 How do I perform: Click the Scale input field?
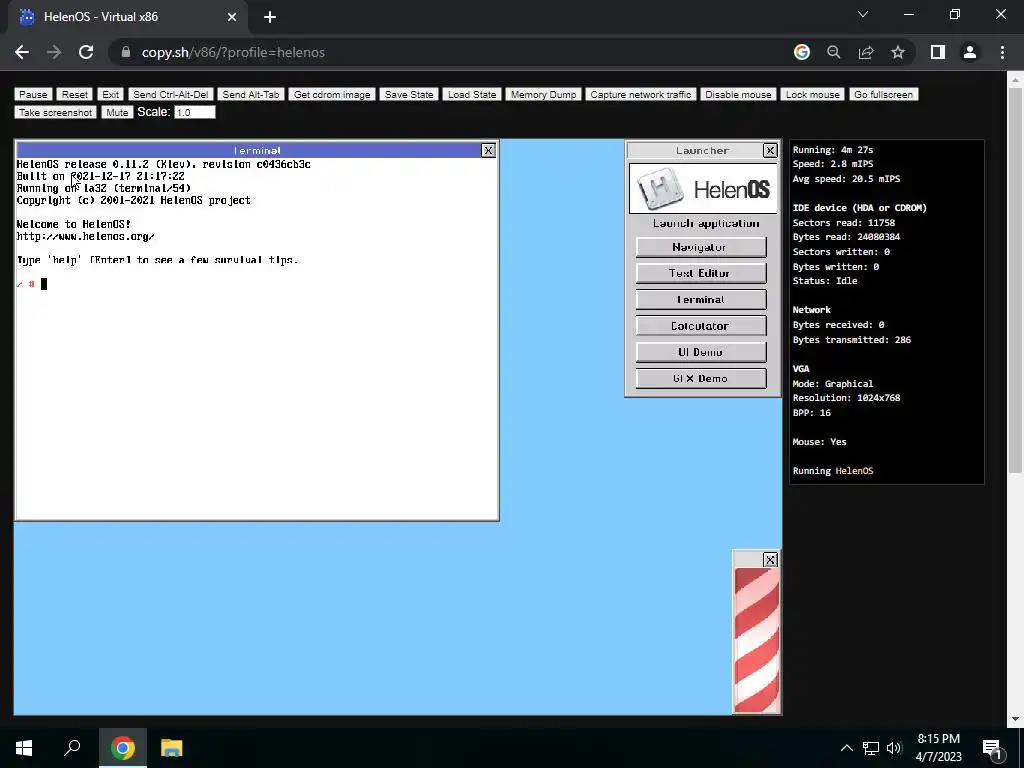coord(195,112)
